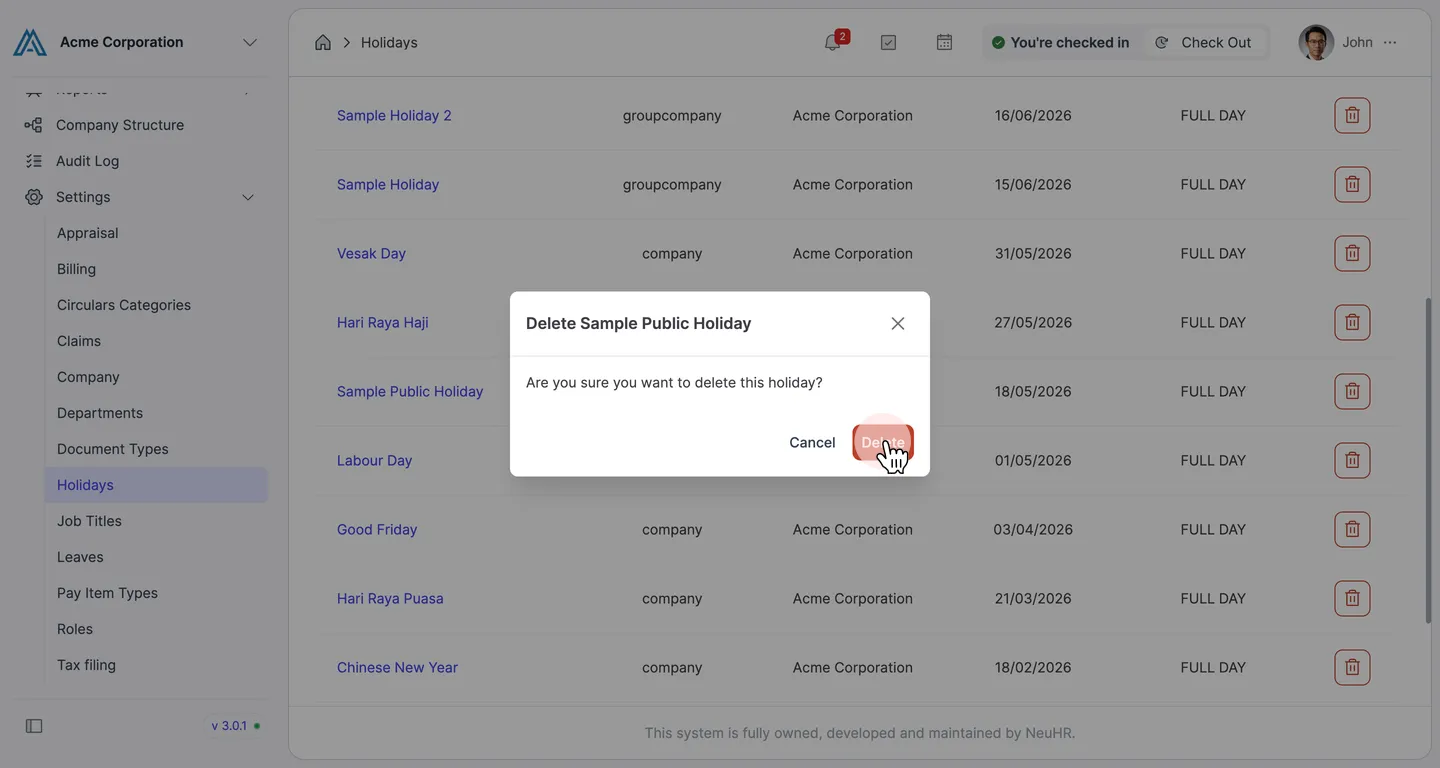The height and width of the screenshot is (768, 1440).
Task: Open the Hari Raya Haji link
Action: (x=383, y=322)
